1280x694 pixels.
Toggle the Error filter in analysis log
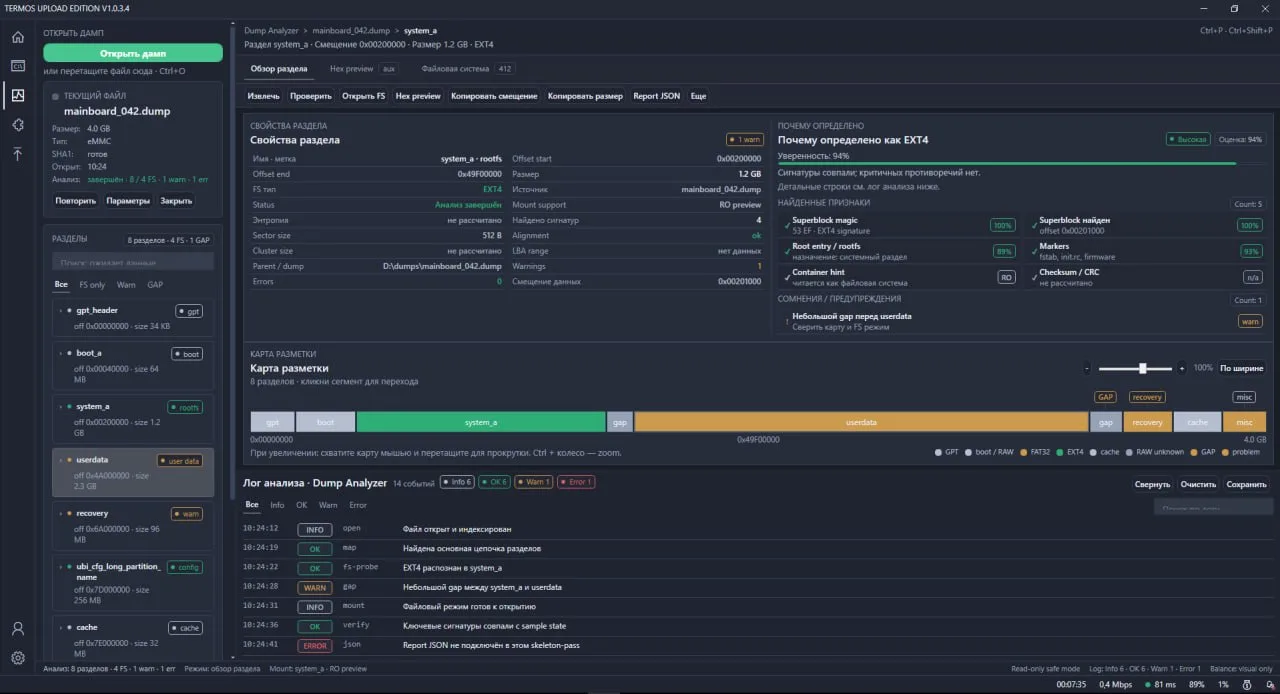(358, 505)
